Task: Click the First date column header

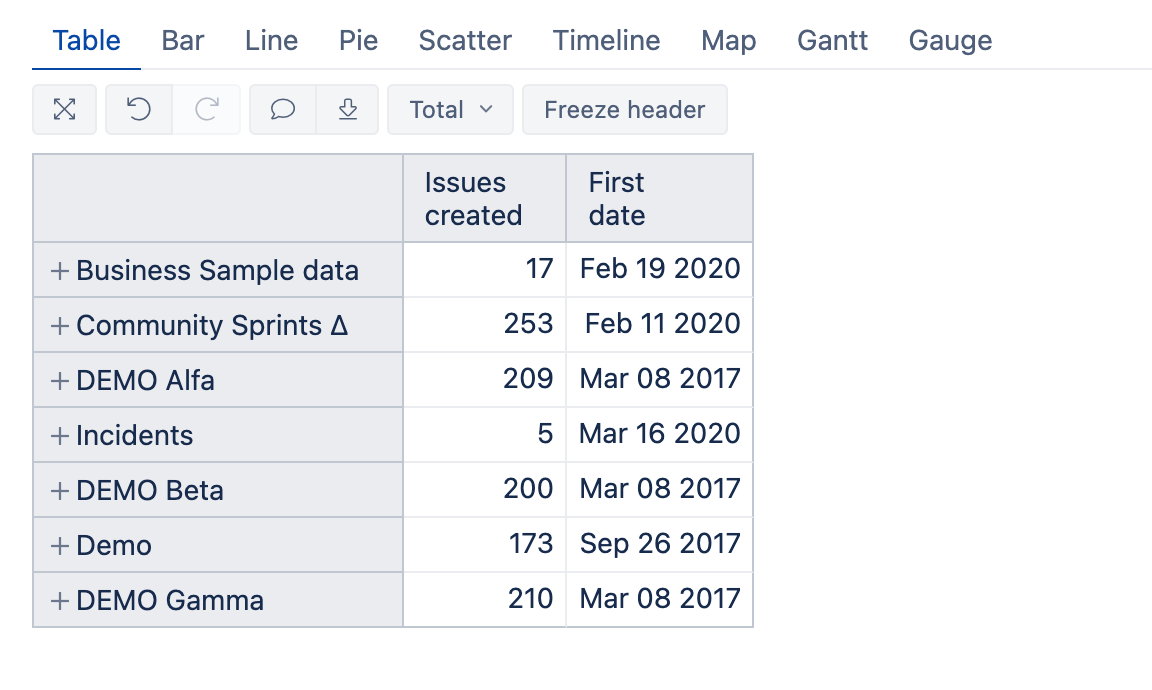Action: (659, 198)
